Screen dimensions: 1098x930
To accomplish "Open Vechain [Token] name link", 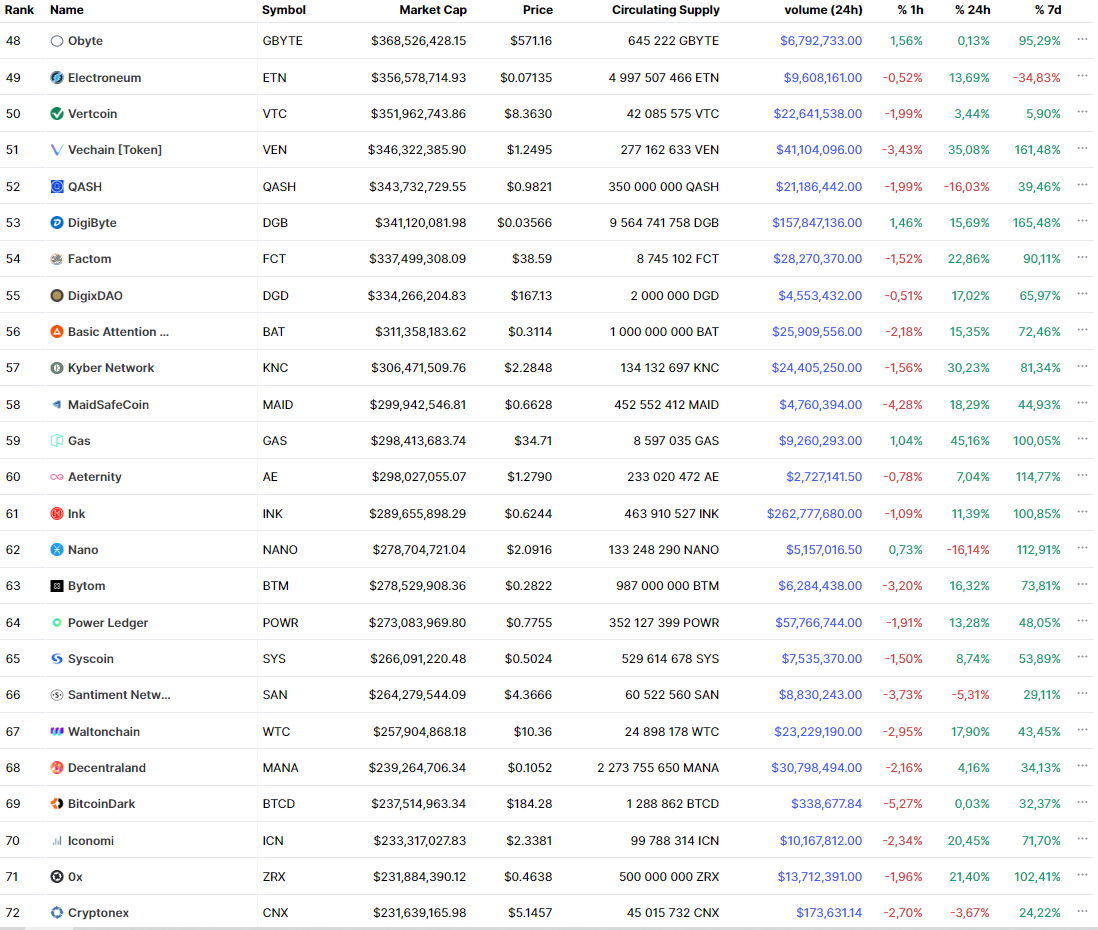I will pos(114,150).
